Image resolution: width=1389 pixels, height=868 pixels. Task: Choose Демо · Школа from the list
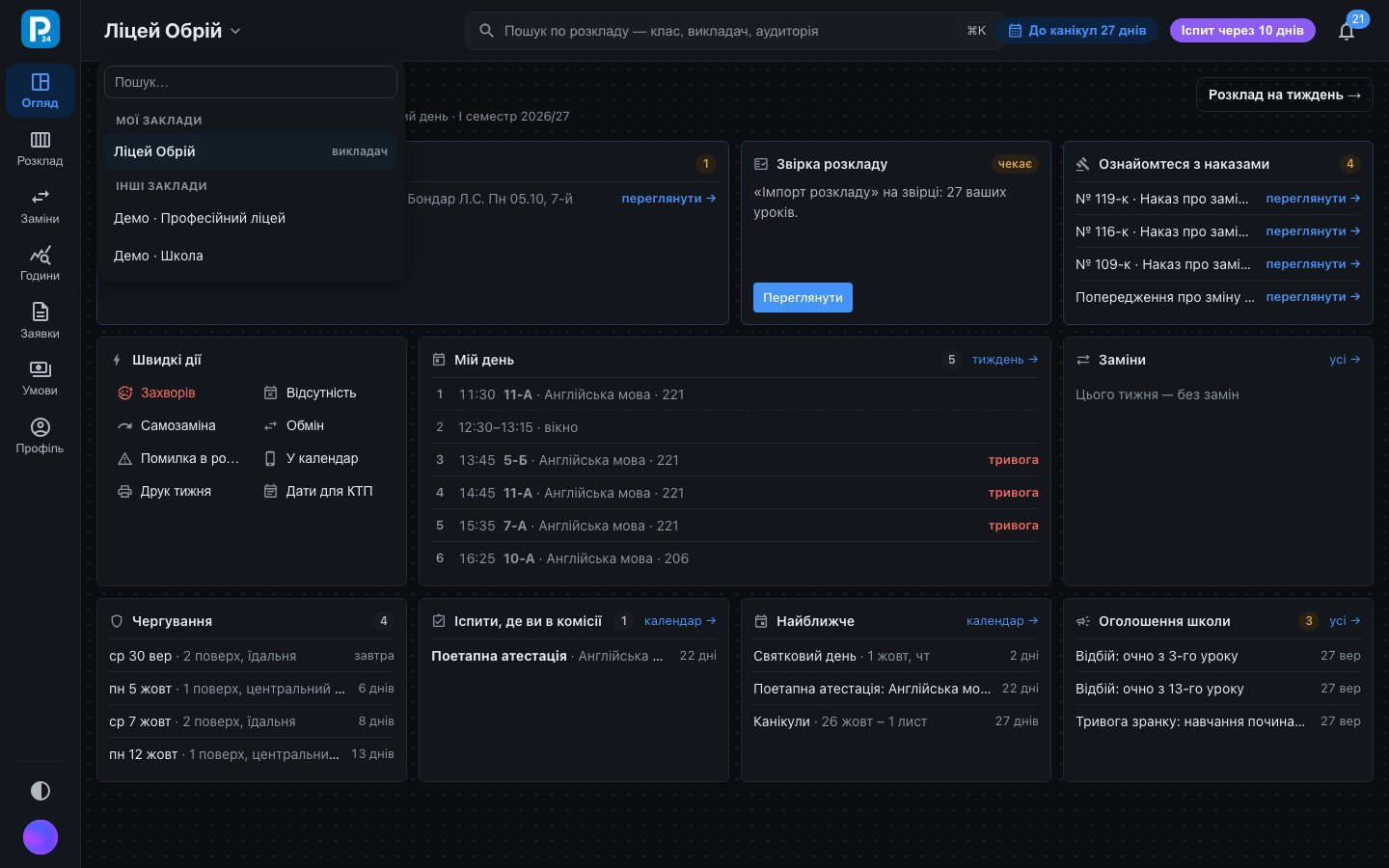pyautogui.click(x=251, y=256)
